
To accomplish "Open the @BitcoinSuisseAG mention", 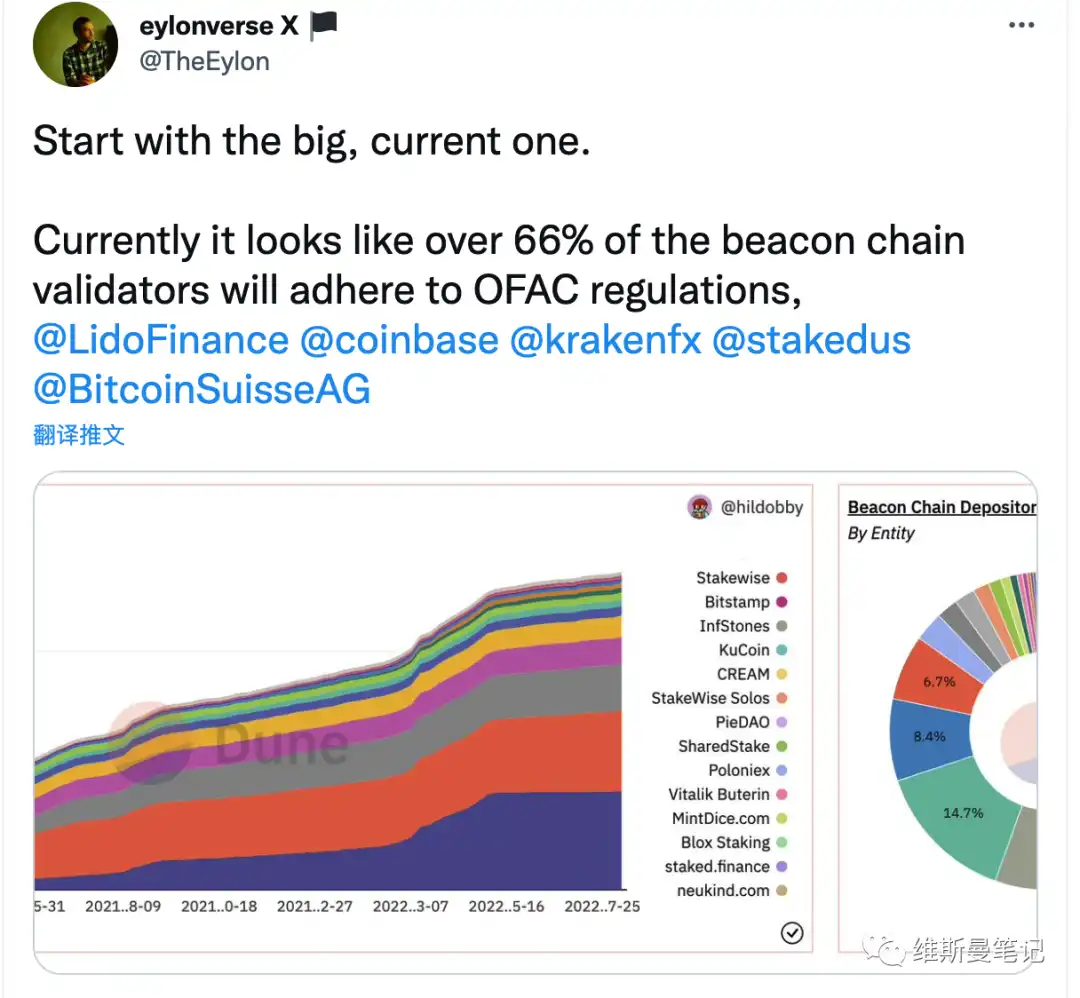I will [x=202, y=389].
